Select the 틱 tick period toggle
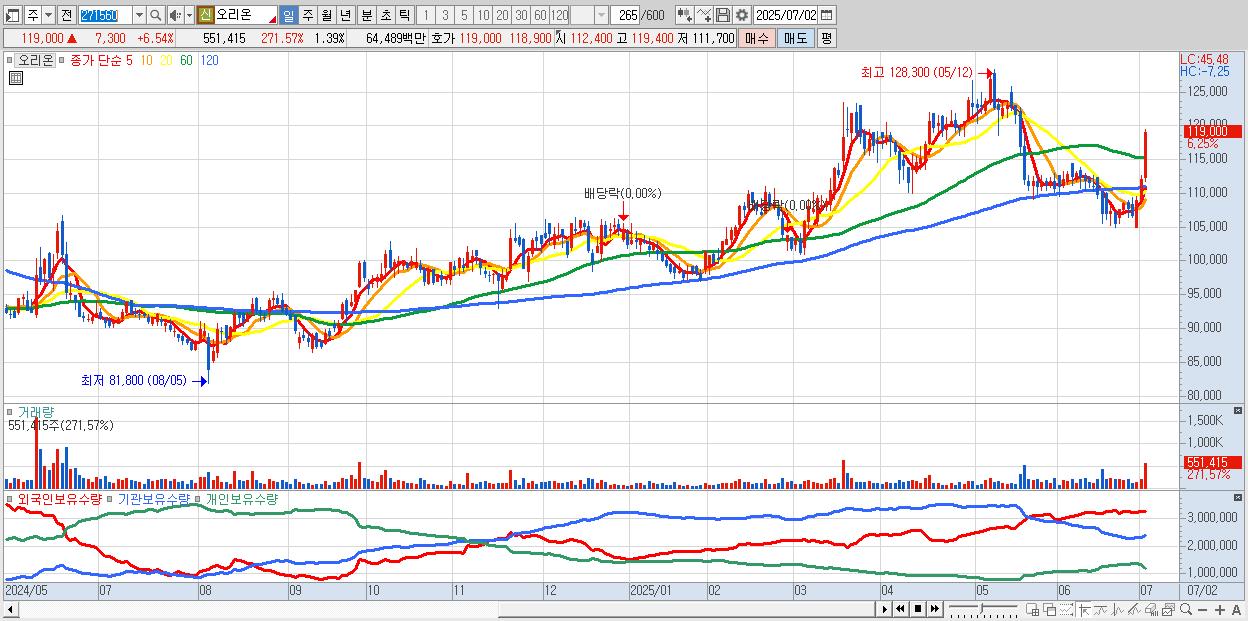The width and height of the screenshot is (1248, 621). coord(404,15)
